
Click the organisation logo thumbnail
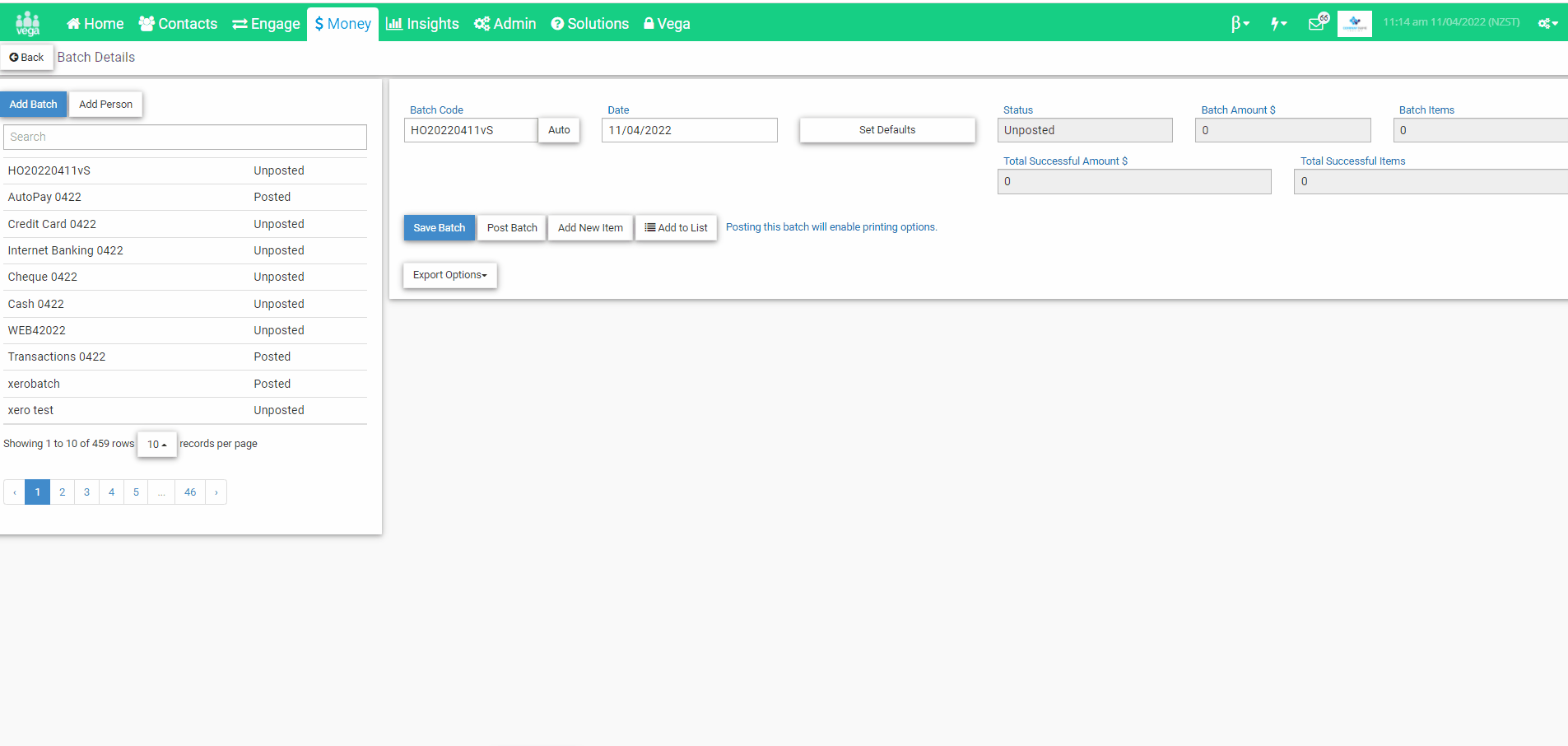tap(1355, 23)
